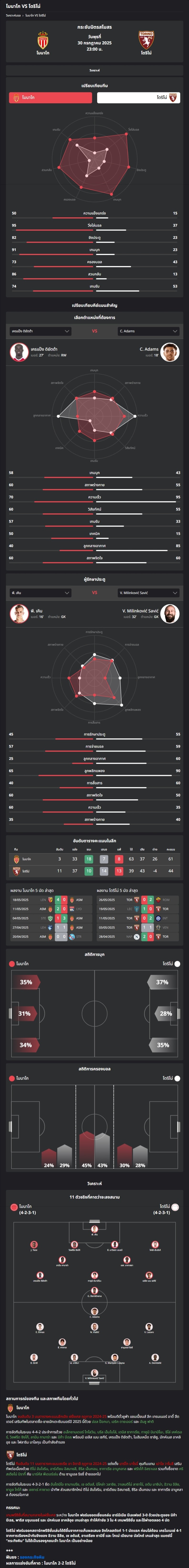Click the breadcrumb link before match title
Image resolution: width=189 pixels, height=1568 pixels.
[13, 15]
